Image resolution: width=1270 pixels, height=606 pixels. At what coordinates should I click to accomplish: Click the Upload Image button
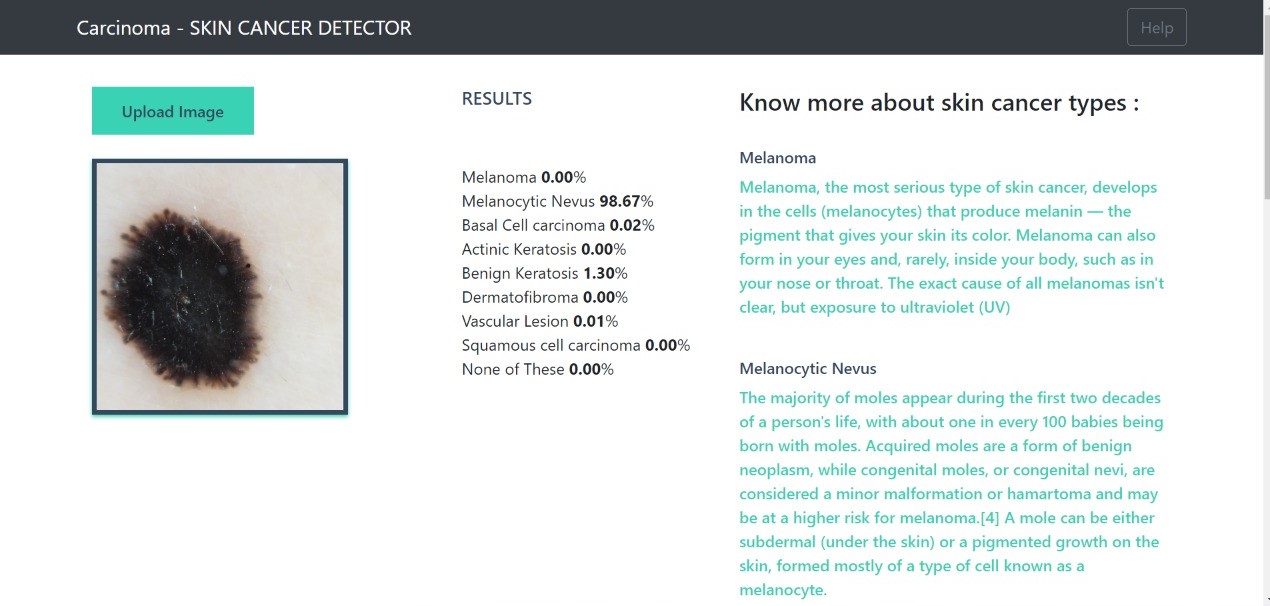(x=172, y=110)
